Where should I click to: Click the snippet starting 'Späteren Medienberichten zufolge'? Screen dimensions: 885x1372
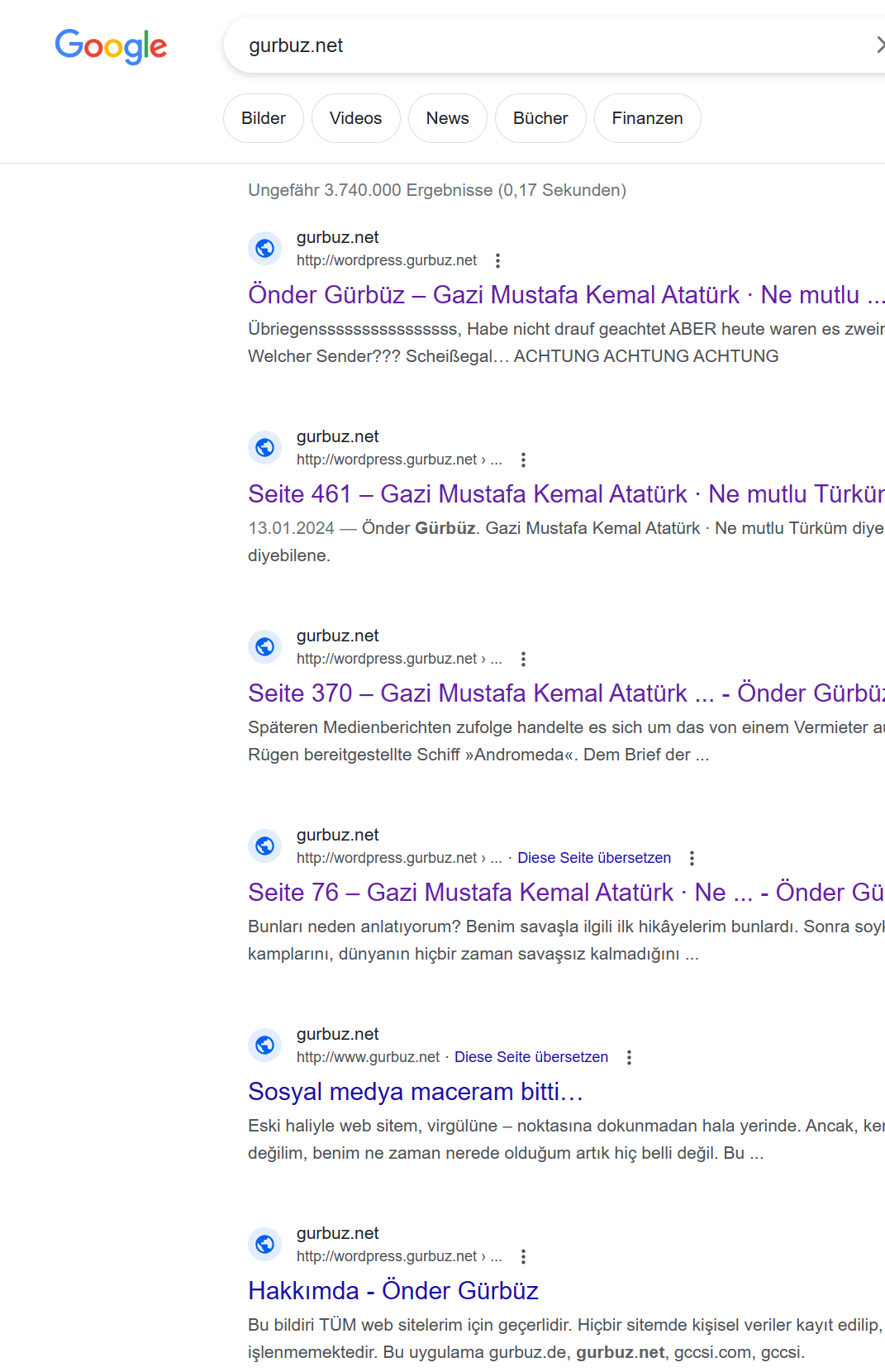pos(566,741)
